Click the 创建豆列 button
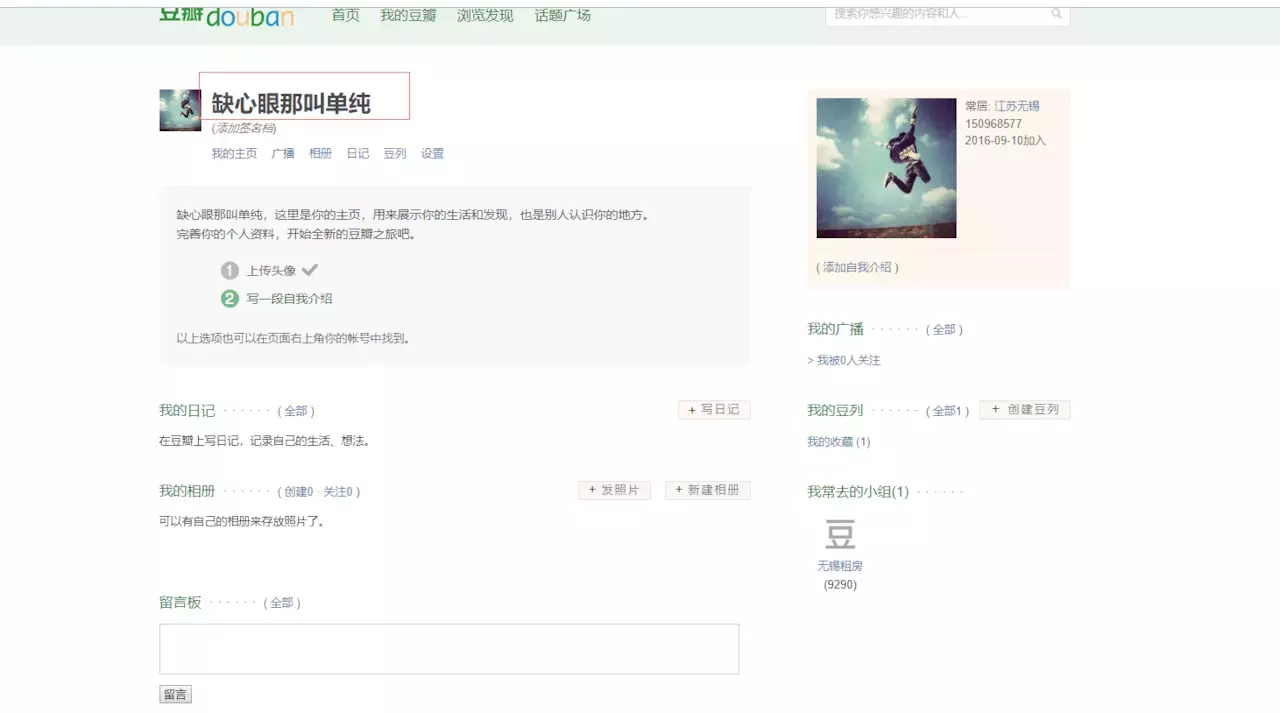 coord(1025,410)
